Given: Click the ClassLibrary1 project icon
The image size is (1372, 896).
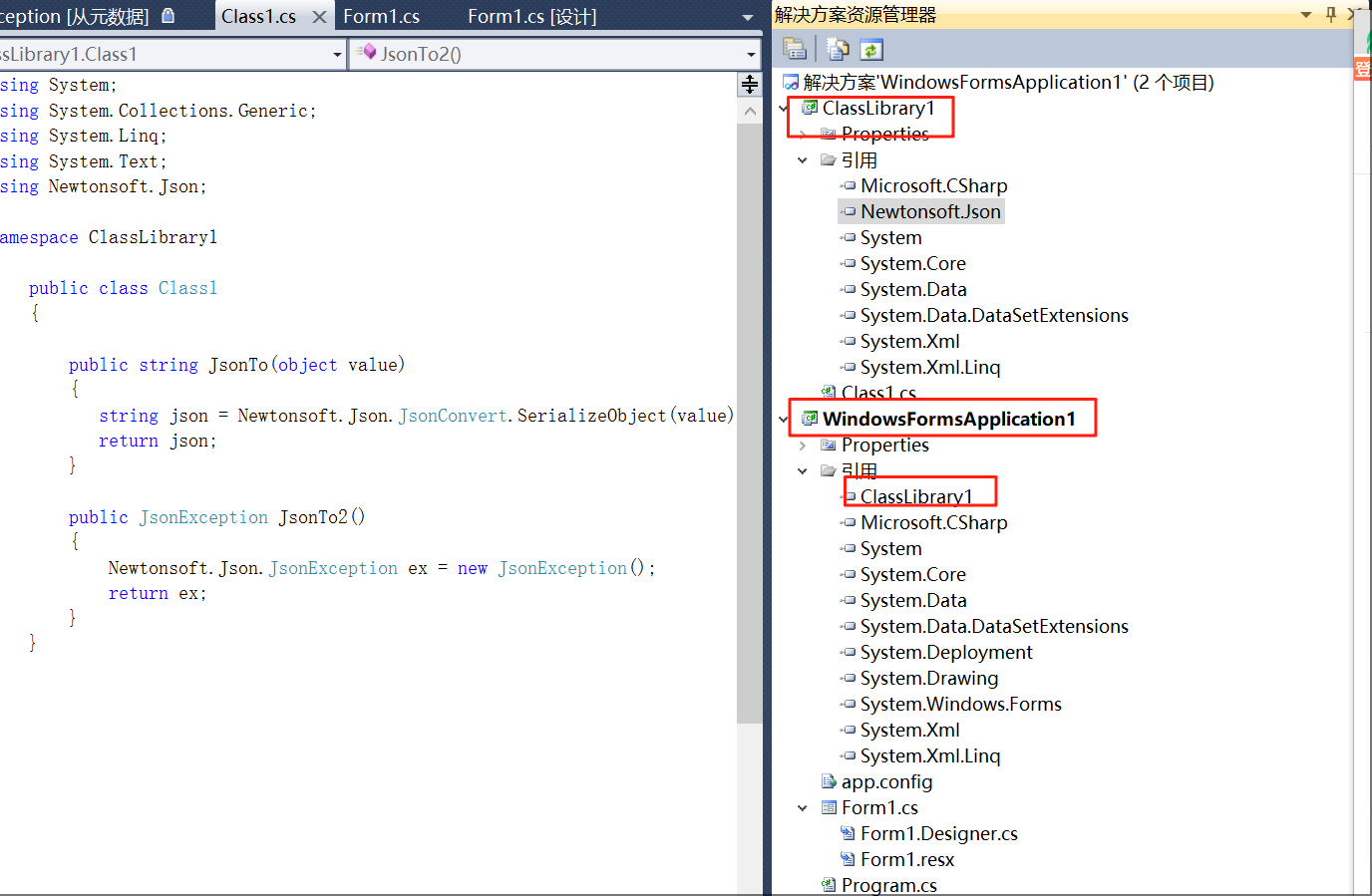Looking at the screenshot, I should click(x=810, y=108).
